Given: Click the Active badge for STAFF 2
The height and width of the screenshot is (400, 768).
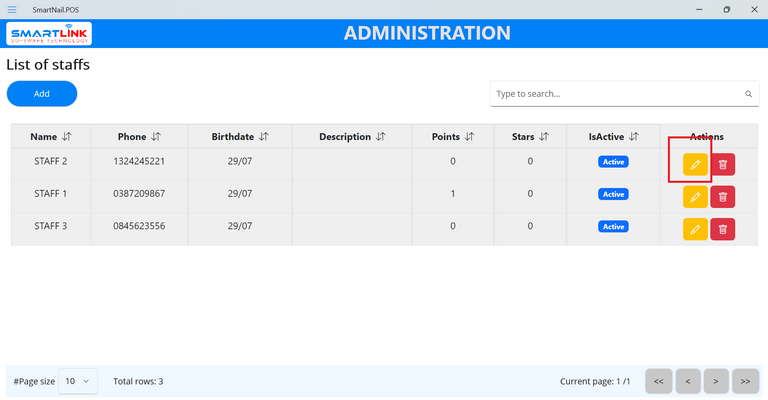Looking at the screenshot, I should click(613, 162).
